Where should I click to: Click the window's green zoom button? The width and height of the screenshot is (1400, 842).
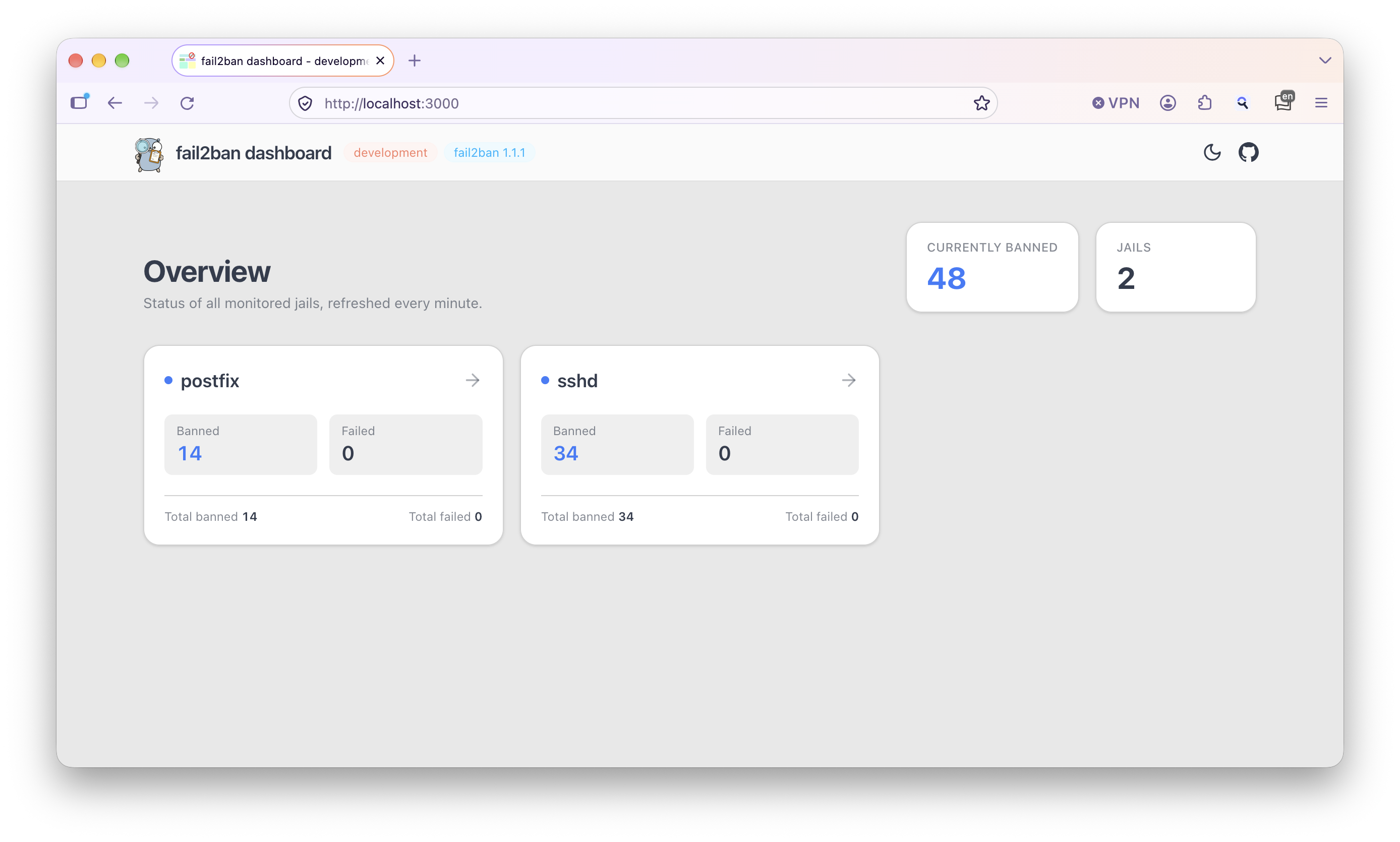(x=122, y=60)
